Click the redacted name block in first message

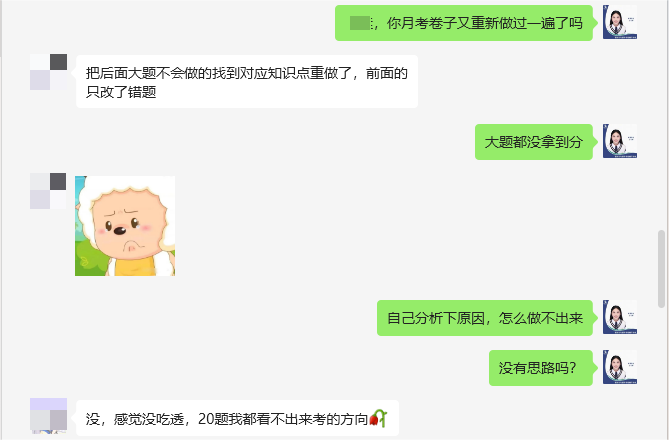click(361, 23)
